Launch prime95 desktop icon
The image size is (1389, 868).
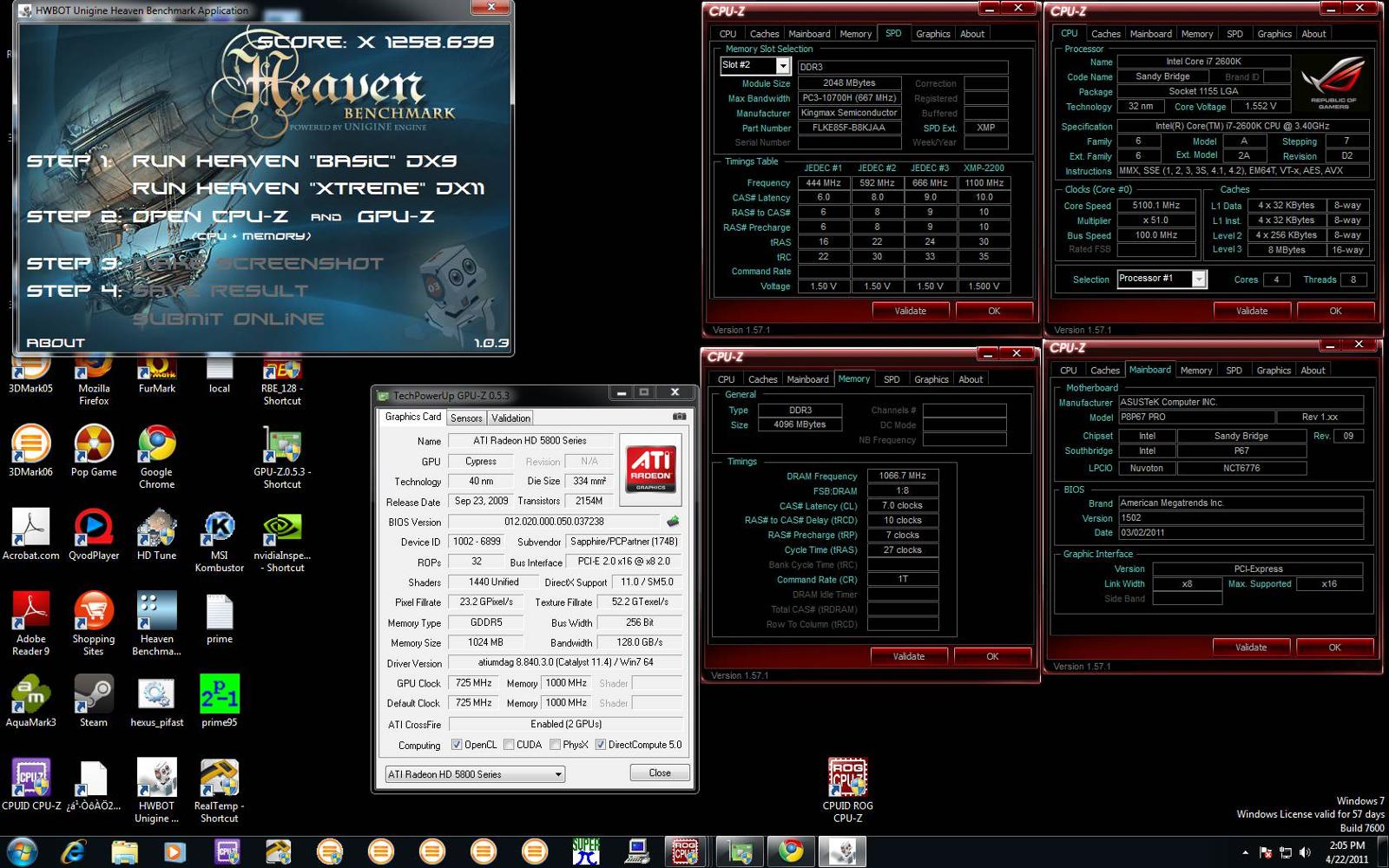coord(219,700)
